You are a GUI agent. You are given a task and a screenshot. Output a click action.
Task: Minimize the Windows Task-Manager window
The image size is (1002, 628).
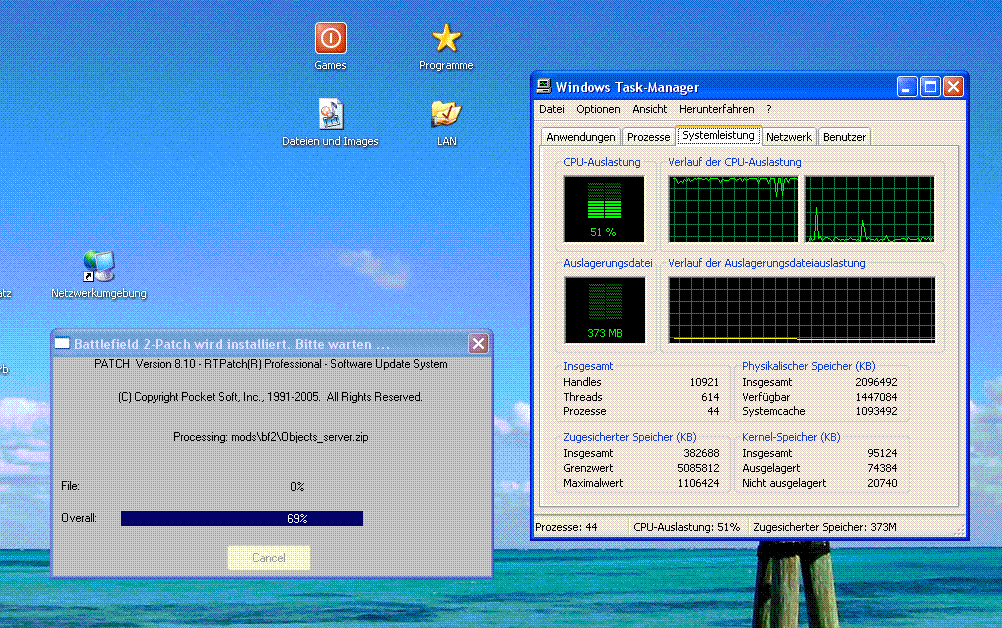pos(907,86)
